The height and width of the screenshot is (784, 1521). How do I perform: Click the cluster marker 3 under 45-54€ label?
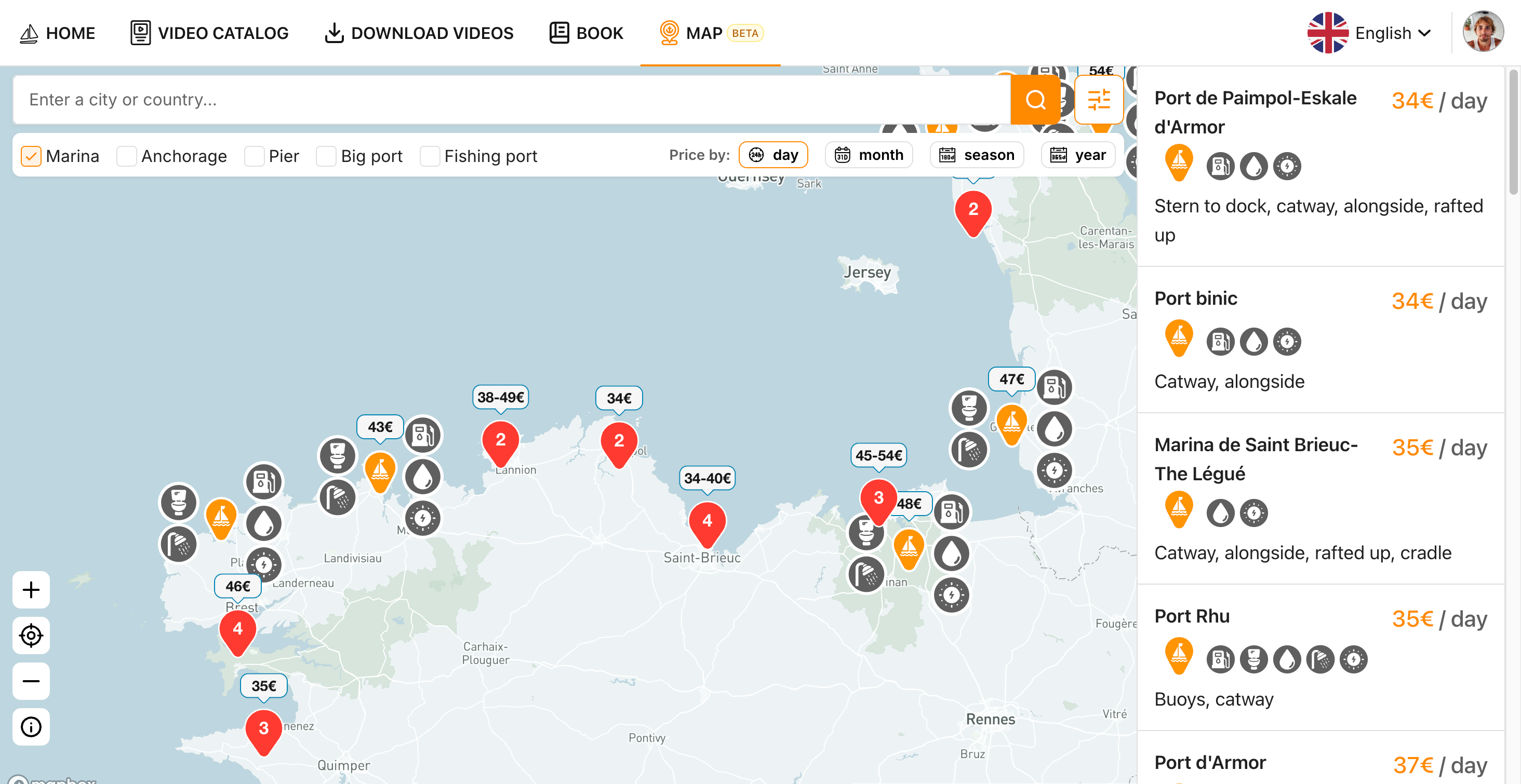pyautogui.click(x=878, y=501)
